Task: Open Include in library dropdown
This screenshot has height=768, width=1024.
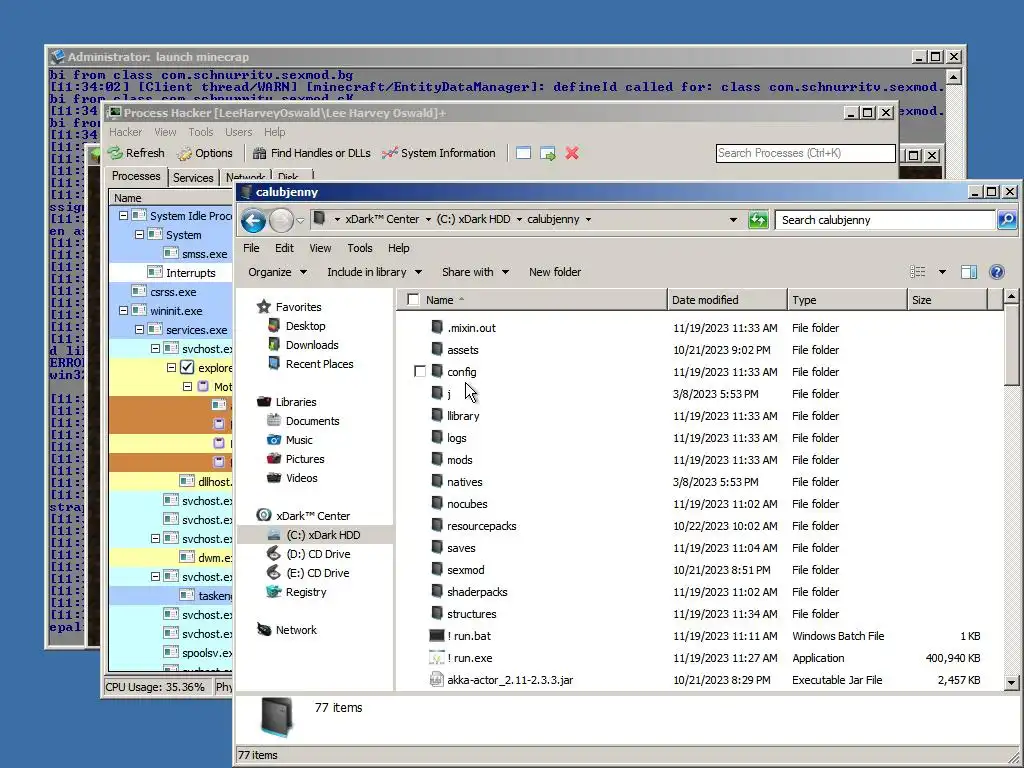Action: click(374, 272)
